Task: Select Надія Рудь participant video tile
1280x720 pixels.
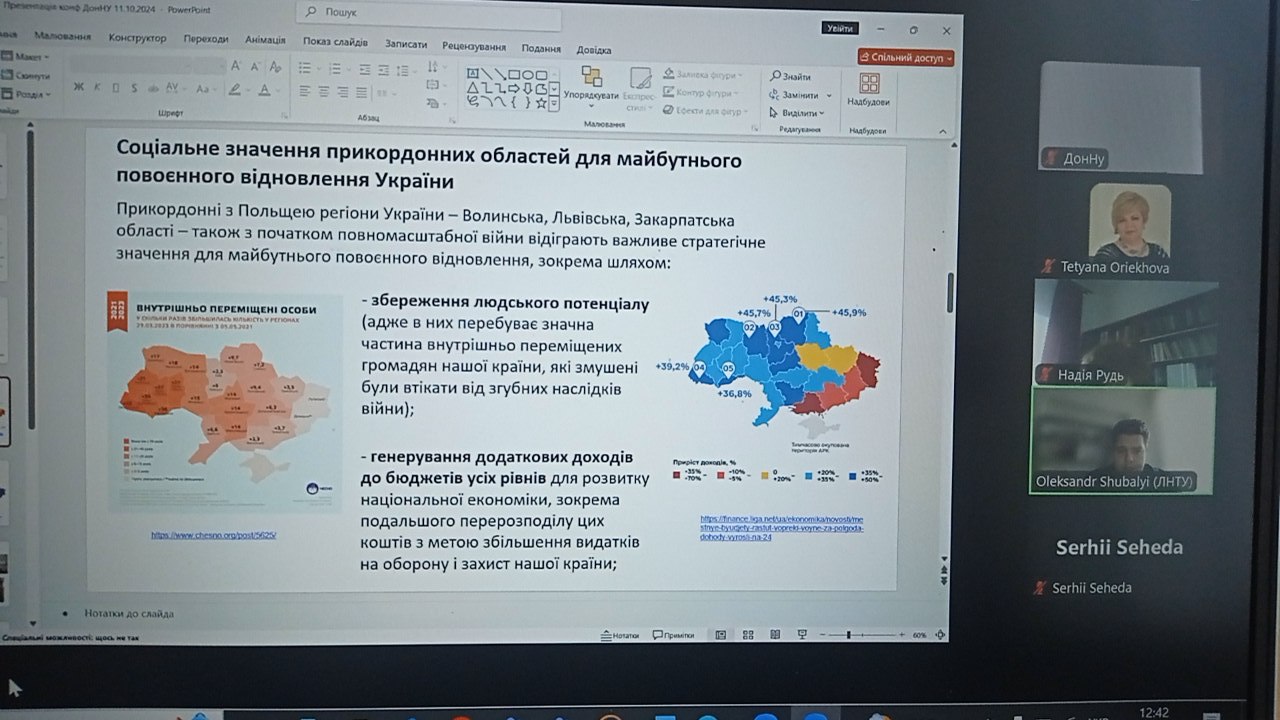Action: click(1126, 332)
